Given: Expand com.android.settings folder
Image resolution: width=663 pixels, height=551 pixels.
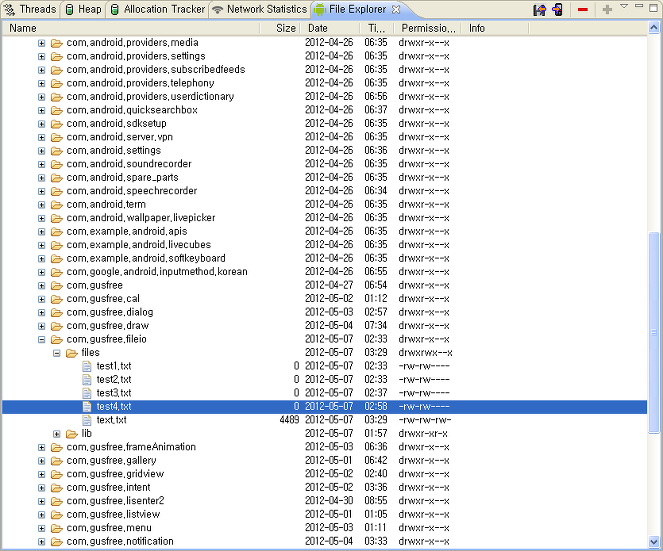Looking at the screenshot, I should [41, 151].
